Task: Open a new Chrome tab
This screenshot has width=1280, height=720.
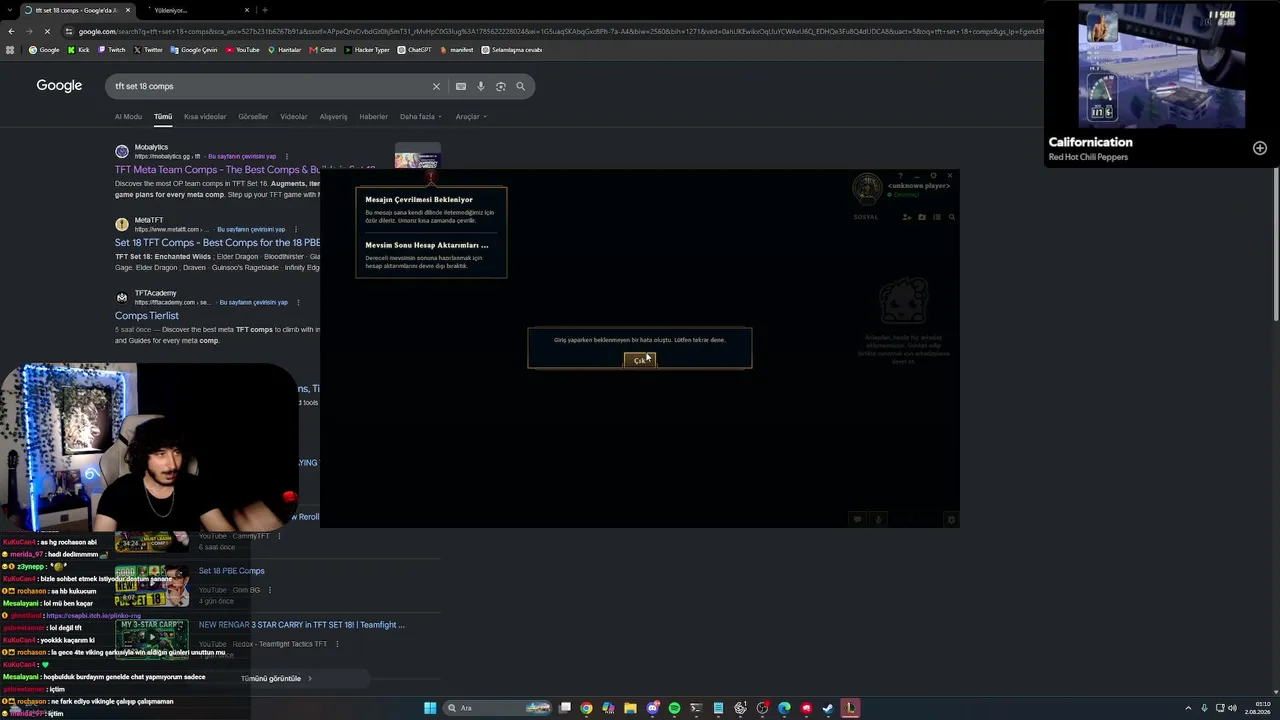Action: [x=264, y=10]
